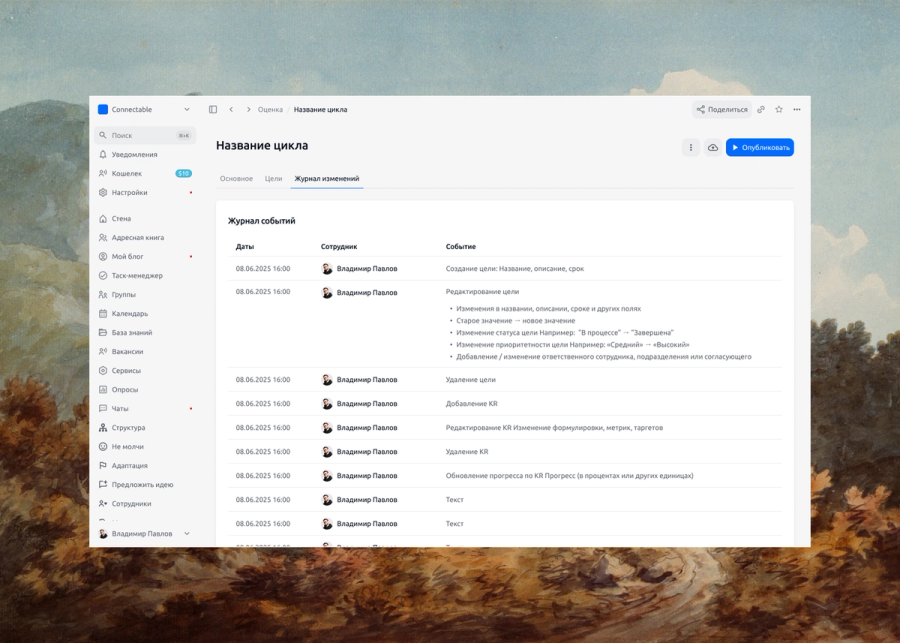Viewport: 900px width, 643px height.
Task: Click the Сервисы icon
Action: coord(103,370)
